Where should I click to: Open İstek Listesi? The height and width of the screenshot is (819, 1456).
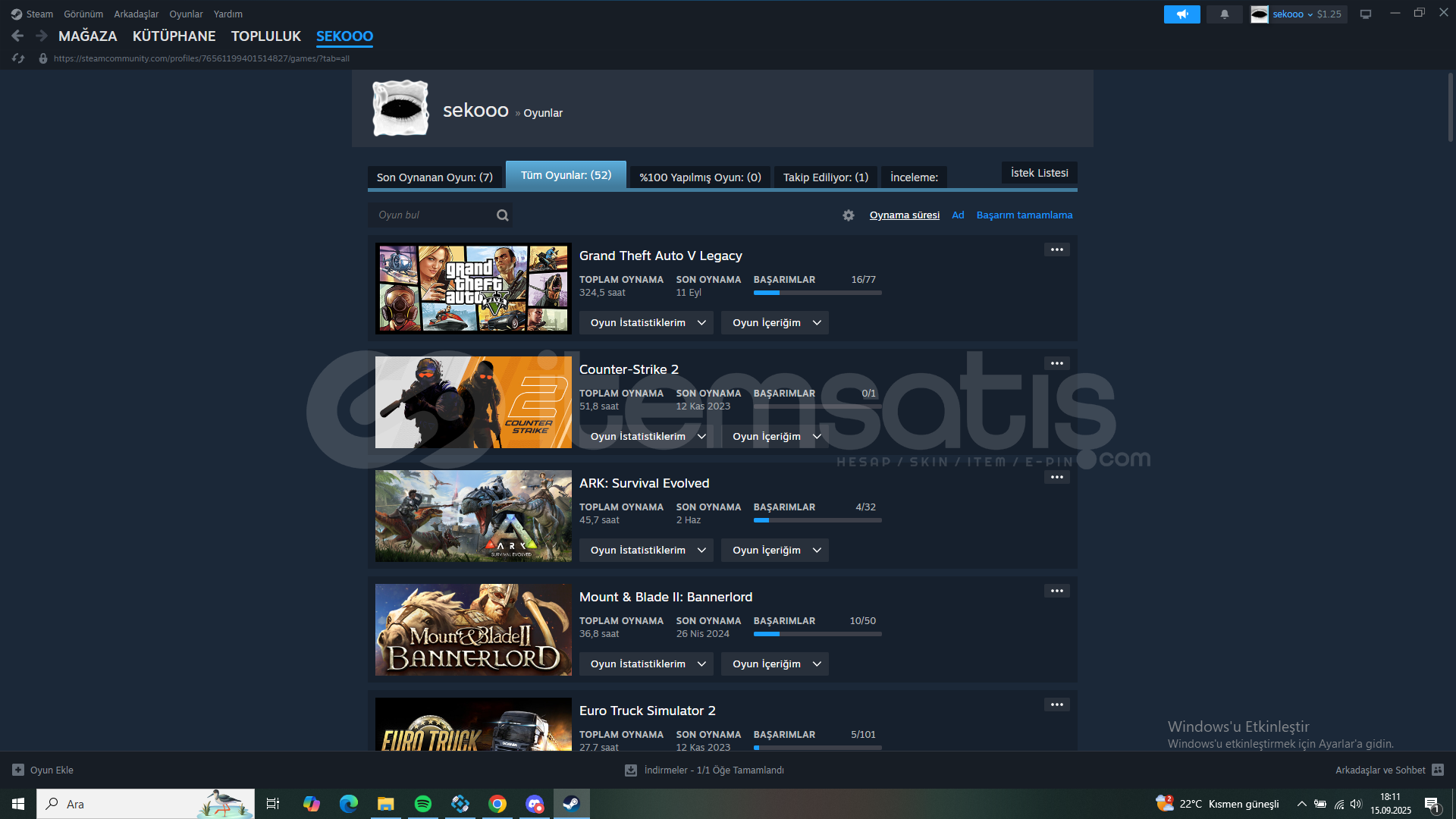pos(1040,173)
